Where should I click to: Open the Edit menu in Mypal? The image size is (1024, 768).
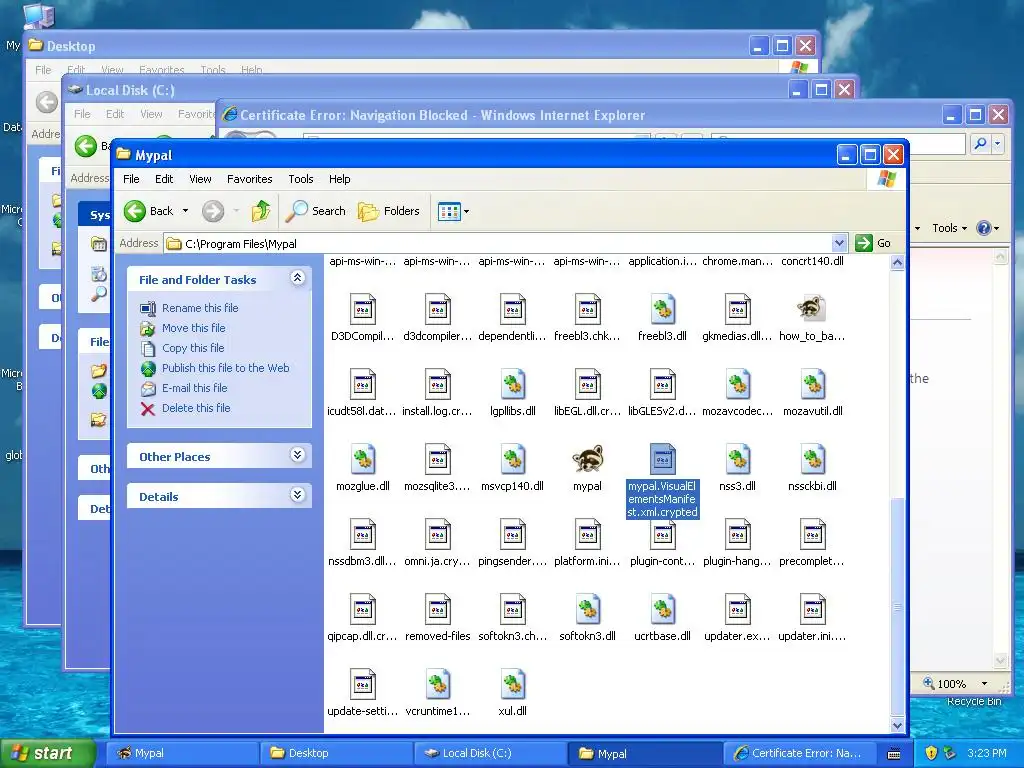[x=164, y=179]
